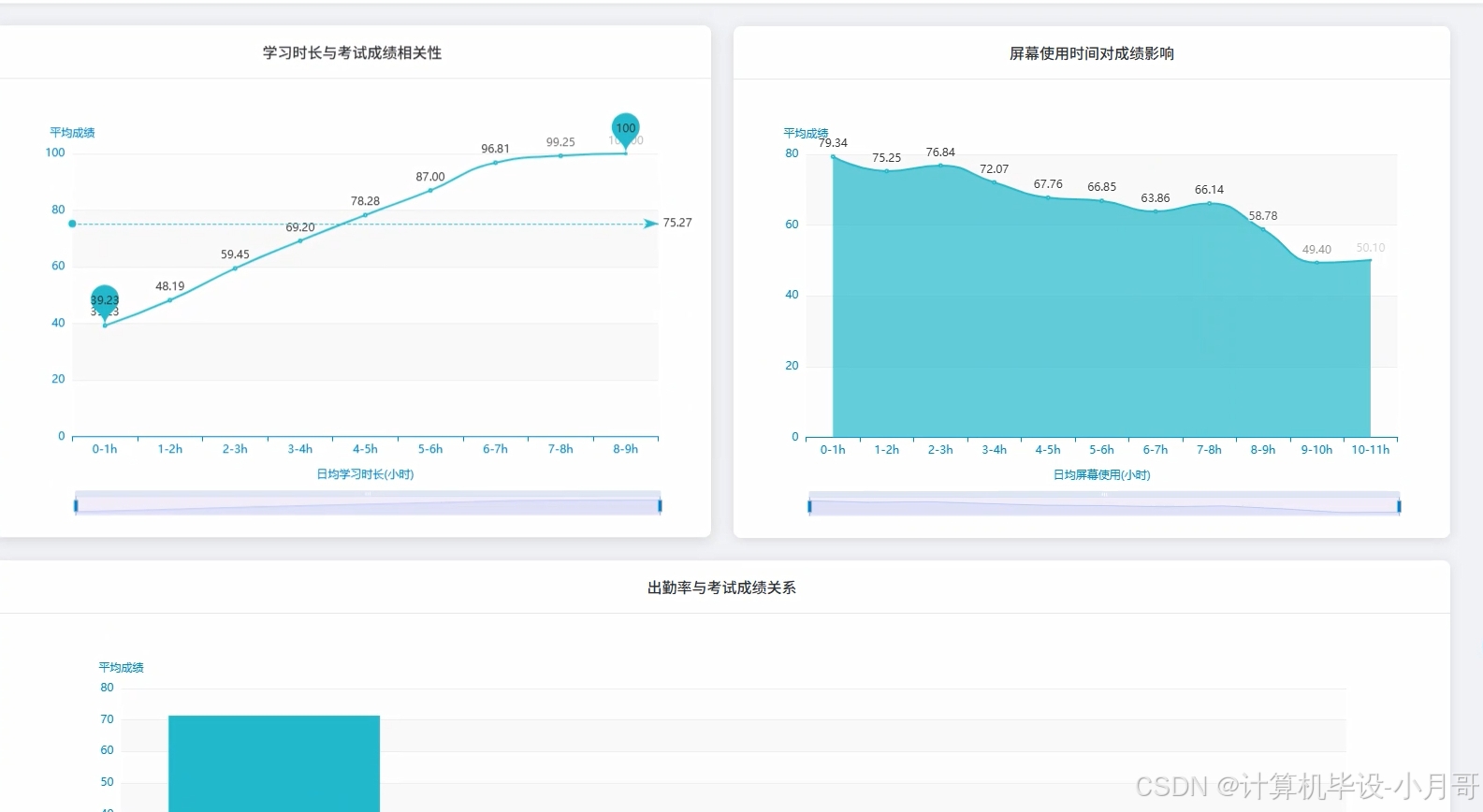This screenshot has width=1483, height=812.
Task: Select the right zoom handle under the study duration chart
Action: click(x=660, y=506)
